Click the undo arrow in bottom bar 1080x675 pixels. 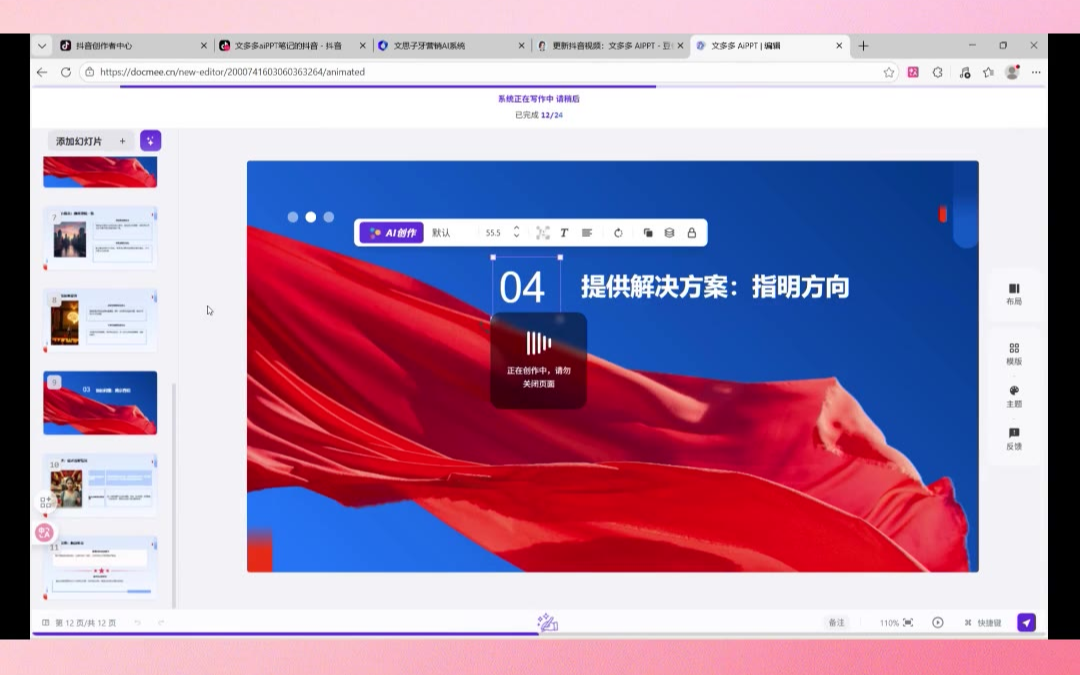138,623
